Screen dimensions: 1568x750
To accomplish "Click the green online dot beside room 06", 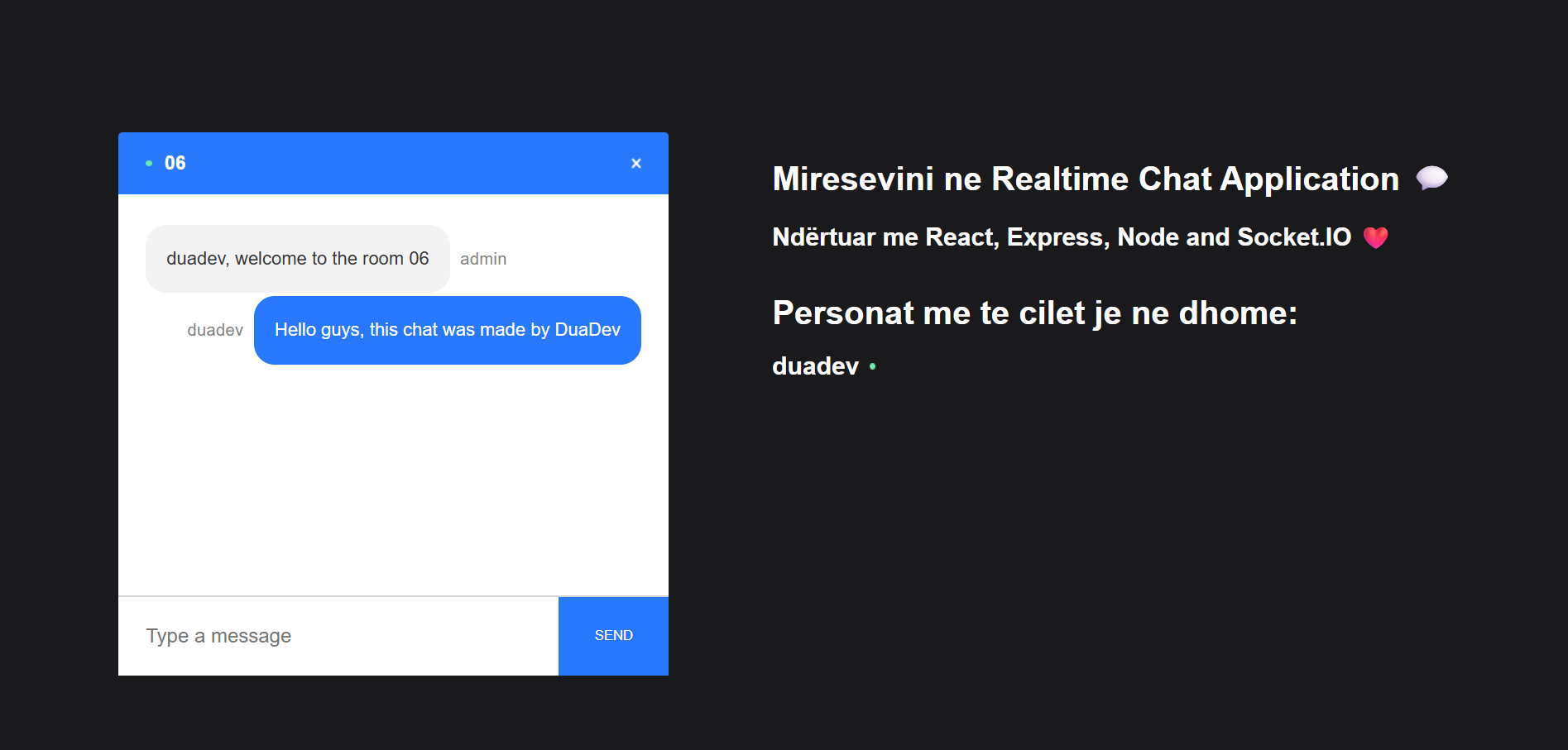I will click(149, 164).
